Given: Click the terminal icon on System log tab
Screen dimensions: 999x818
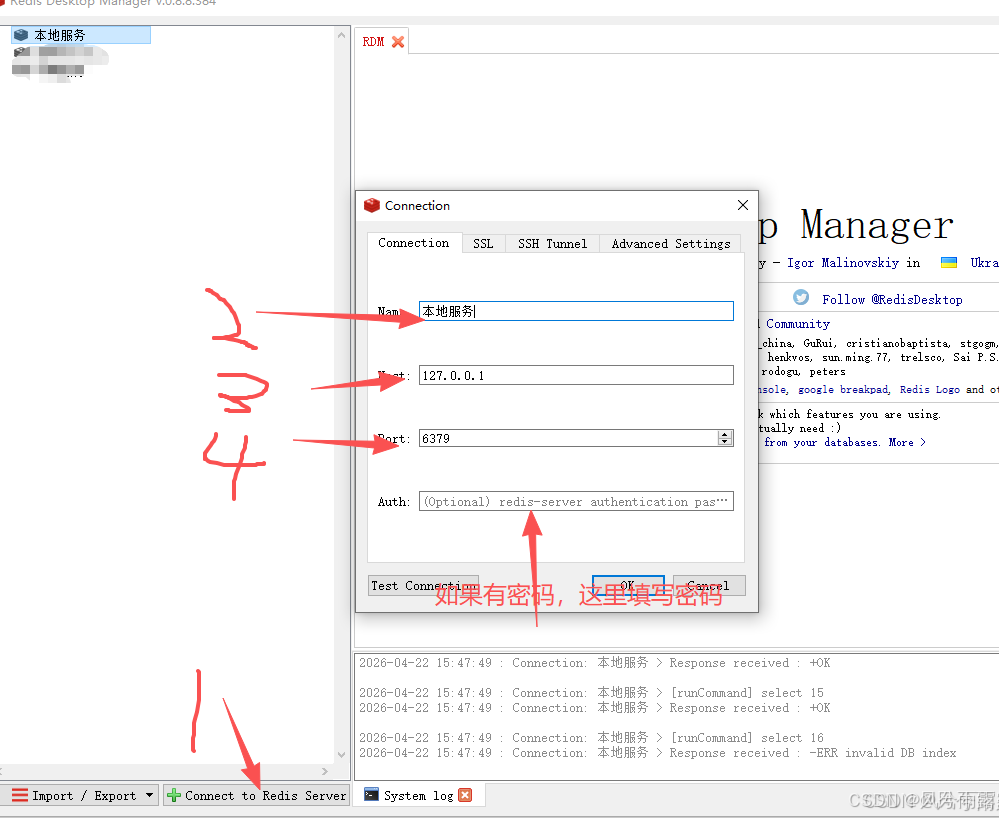Looking at the screenshot, I should [371, 794].
